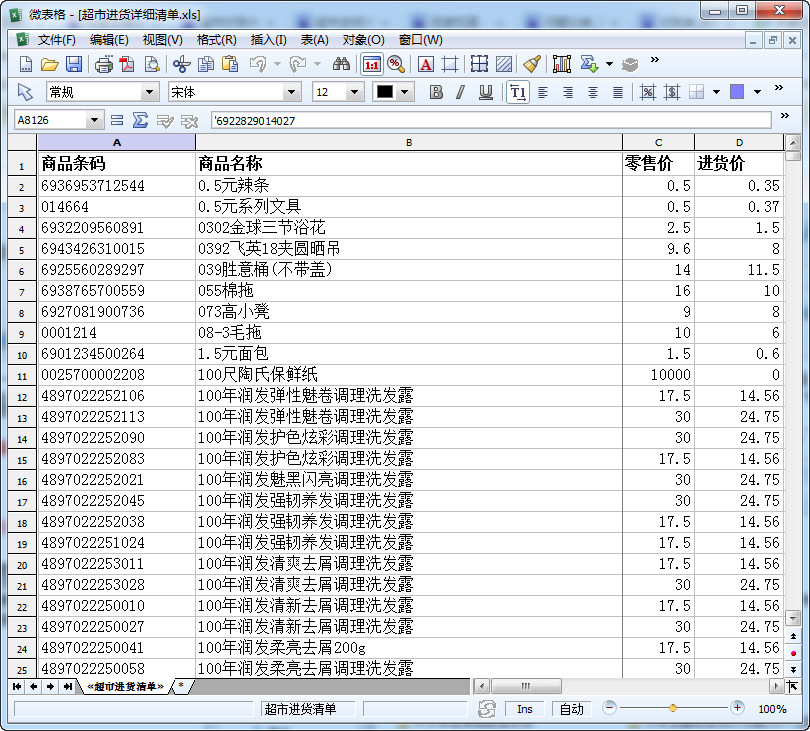This screenshot has height=731, width=810.
Task: Justify text alignment
Action: pyautogui.click(x=617, y=92)
